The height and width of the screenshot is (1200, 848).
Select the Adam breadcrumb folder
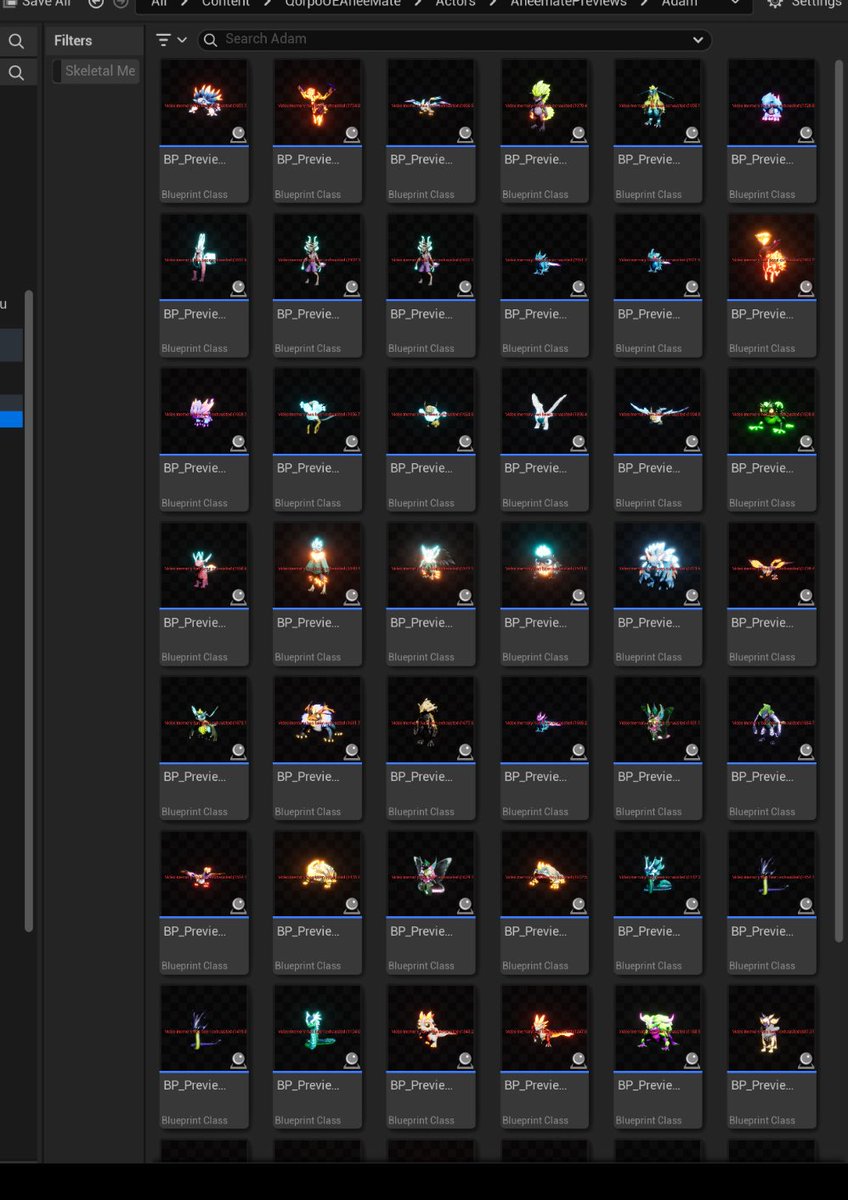[x=679, y=4]
